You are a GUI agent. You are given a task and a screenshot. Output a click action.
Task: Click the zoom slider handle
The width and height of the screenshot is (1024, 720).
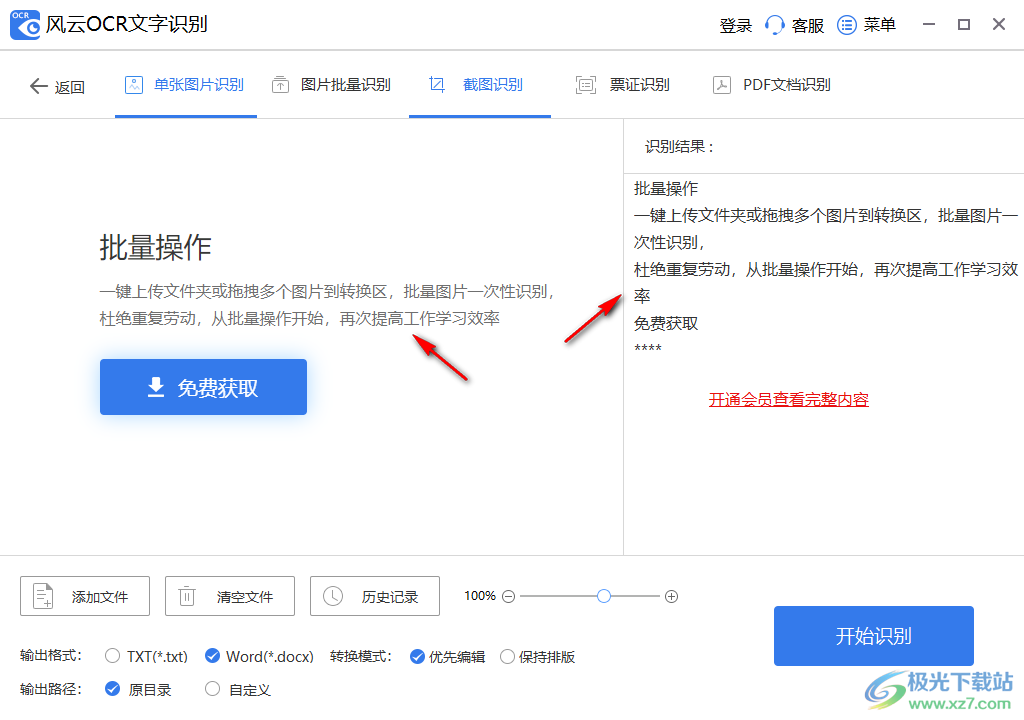(x=603, y=596)
